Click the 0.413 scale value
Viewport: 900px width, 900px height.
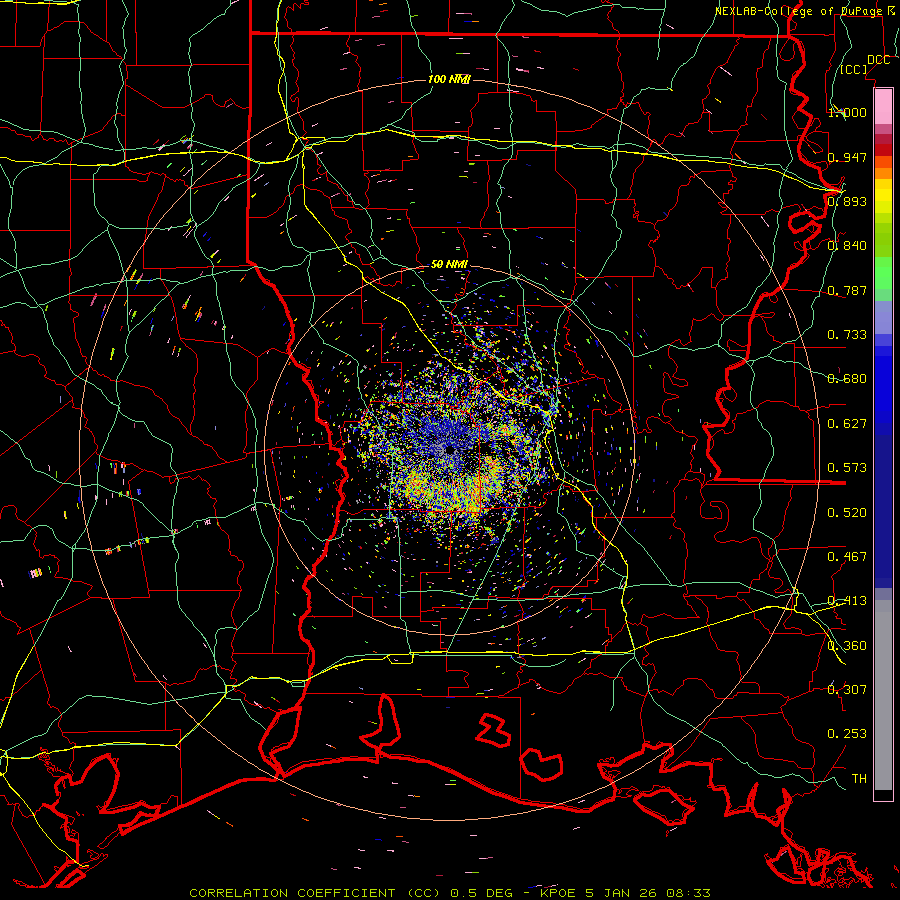click(x=847, y=601)
